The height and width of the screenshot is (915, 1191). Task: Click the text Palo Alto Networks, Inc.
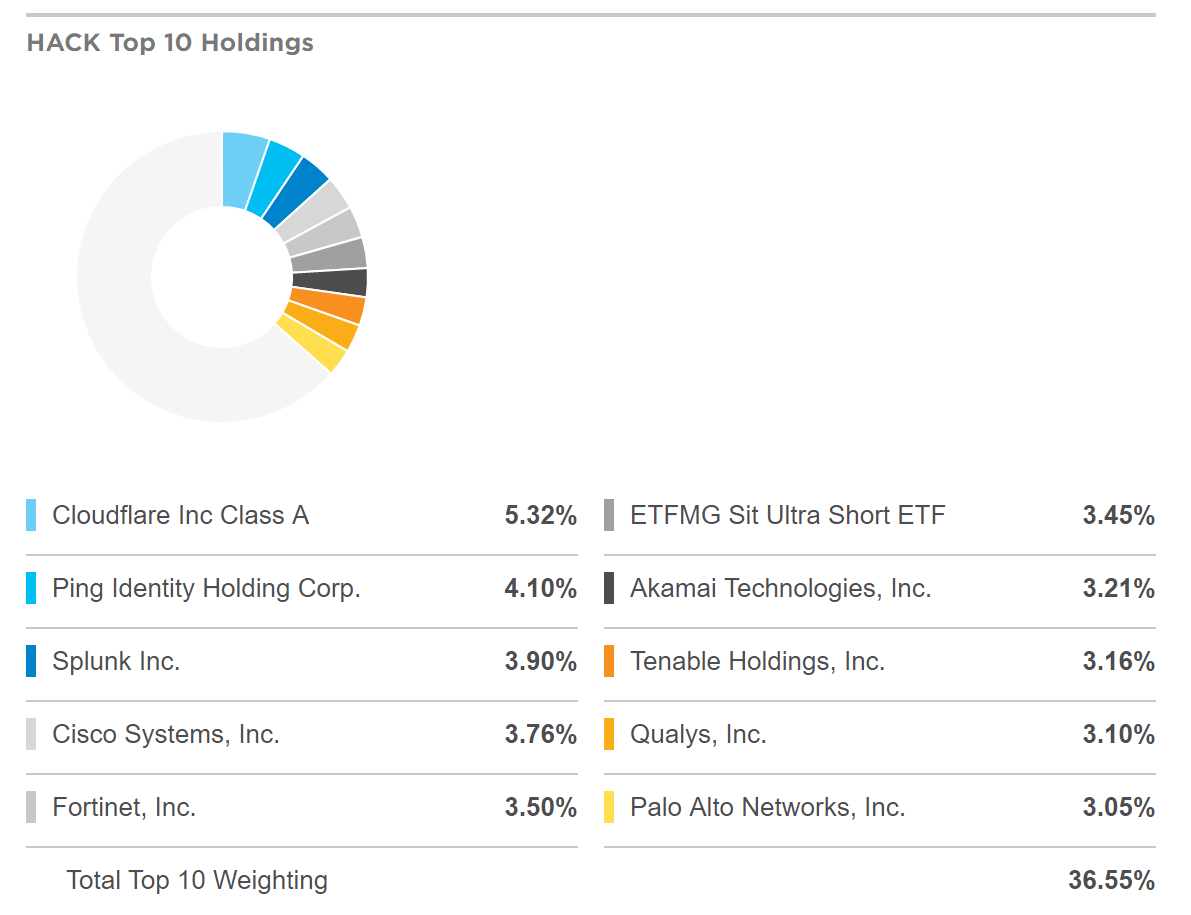pos(768,807)
